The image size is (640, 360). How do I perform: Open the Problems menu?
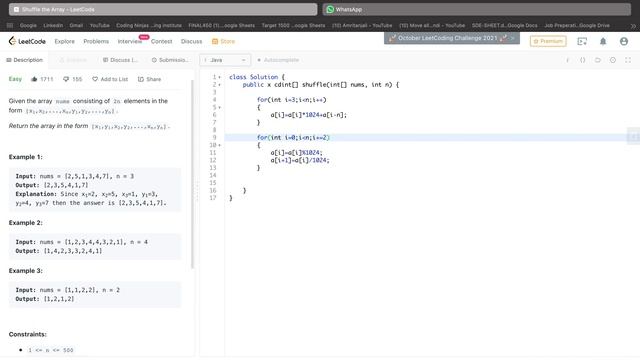click(x=96, y=41)
